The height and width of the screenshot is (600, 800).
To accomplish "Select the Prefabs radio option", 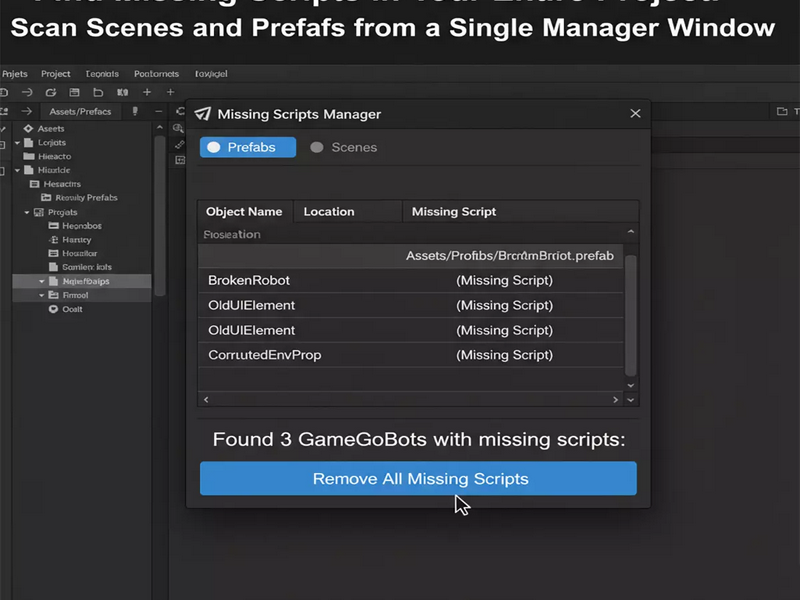I will [x=248, y=147].
